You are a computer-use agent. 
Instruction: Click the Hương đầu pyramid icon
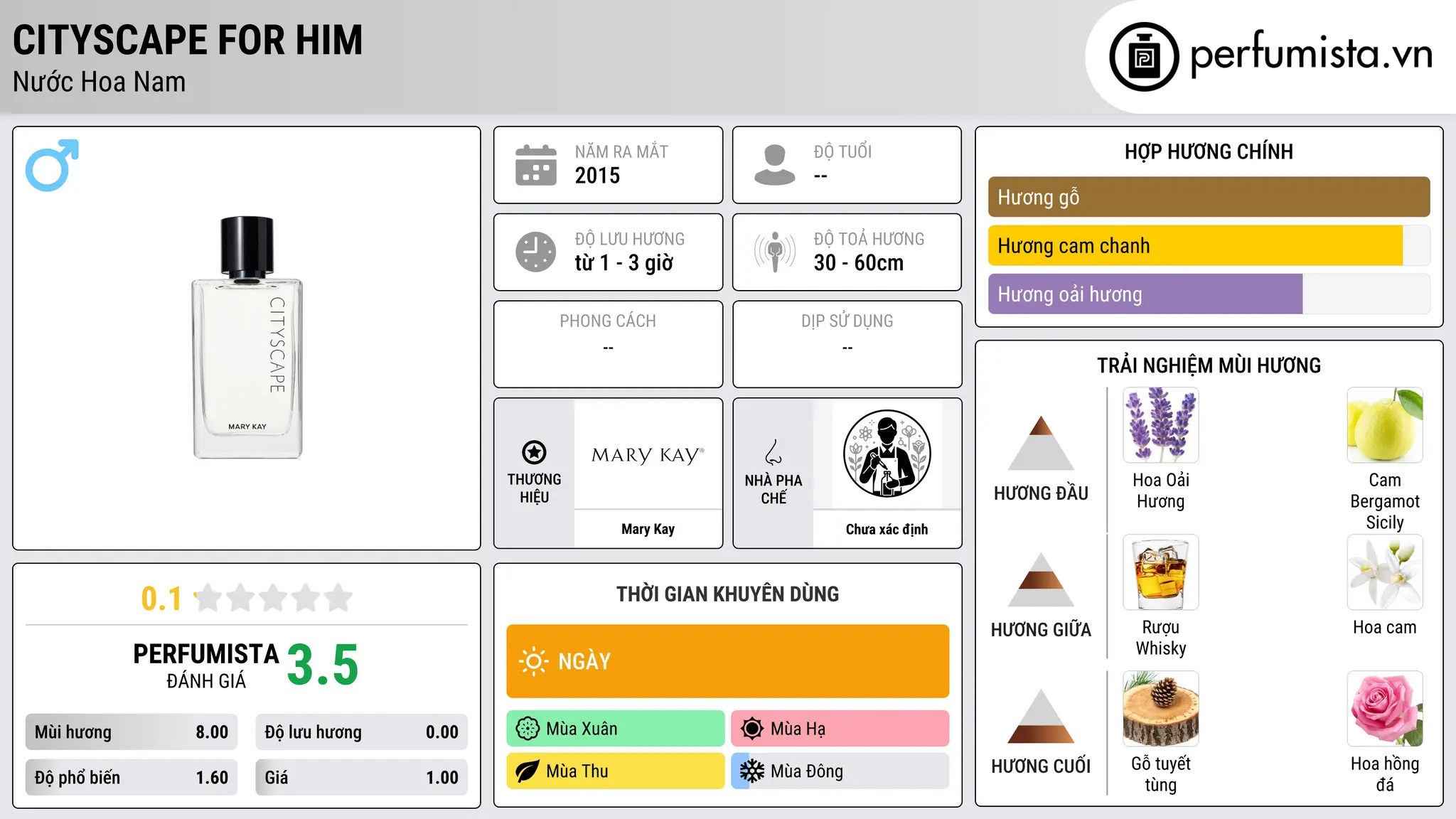[x=1041, y=443]
